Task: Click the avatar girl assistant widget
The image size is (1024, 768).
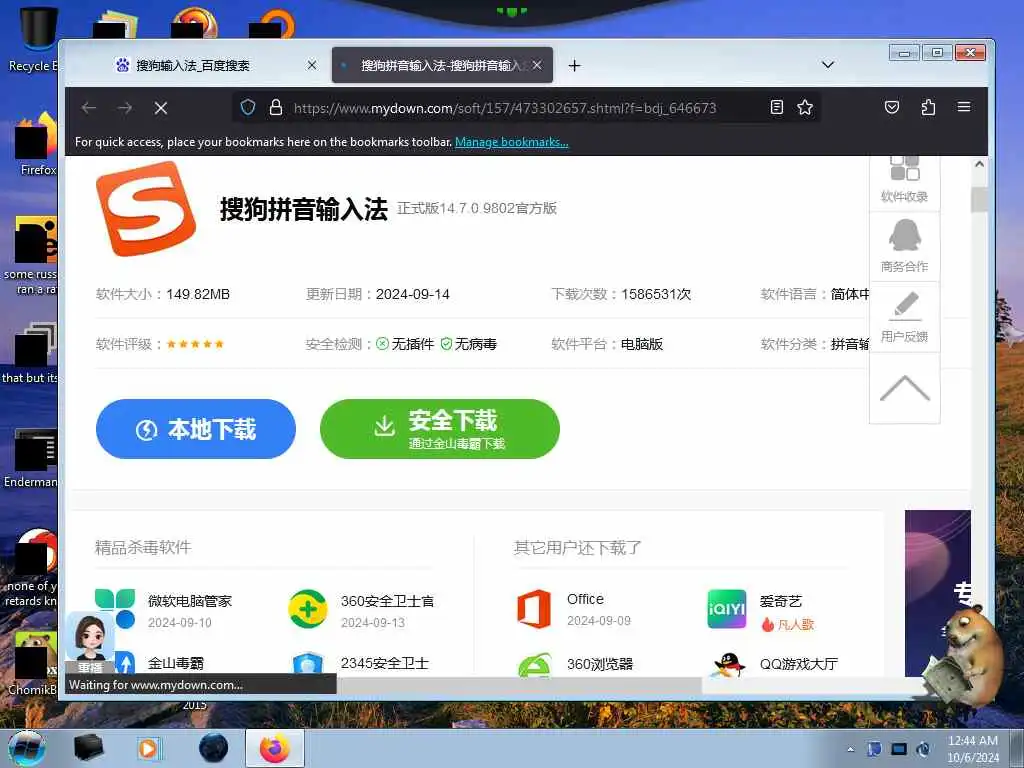Action: point(90,643)
